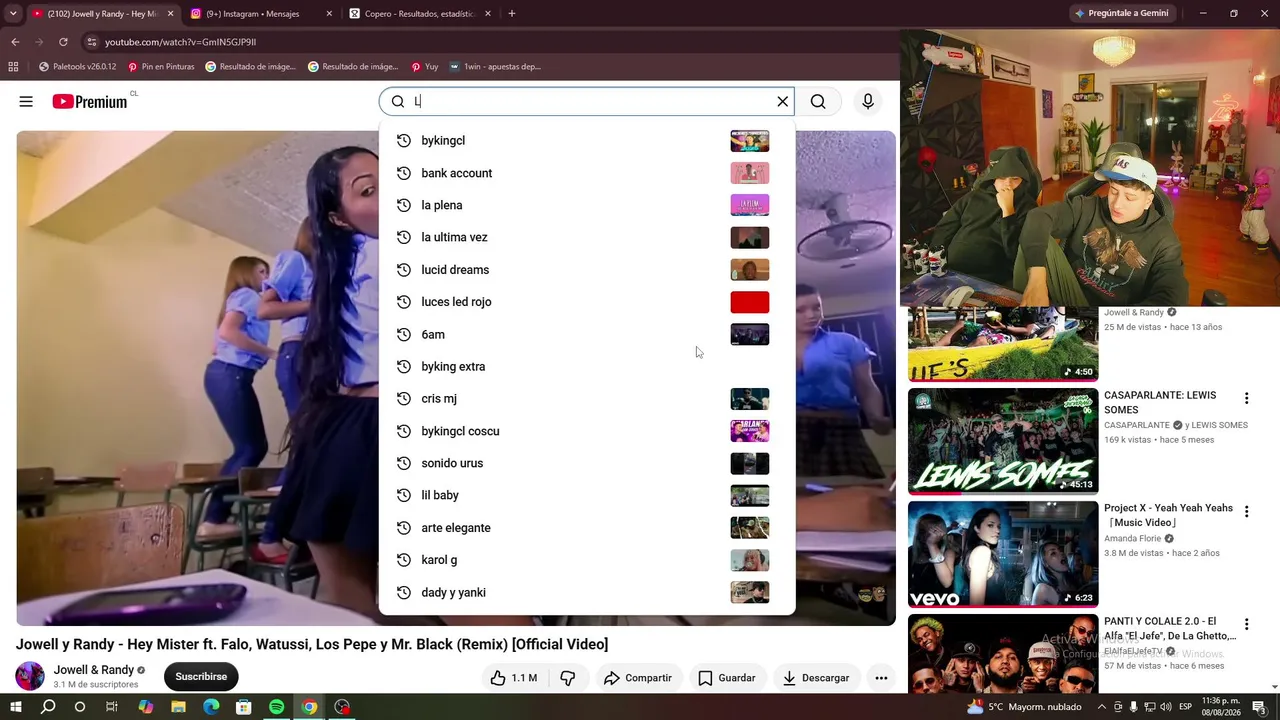Open the Windows Start menu

pyautogui.click(x=16, y=707)
